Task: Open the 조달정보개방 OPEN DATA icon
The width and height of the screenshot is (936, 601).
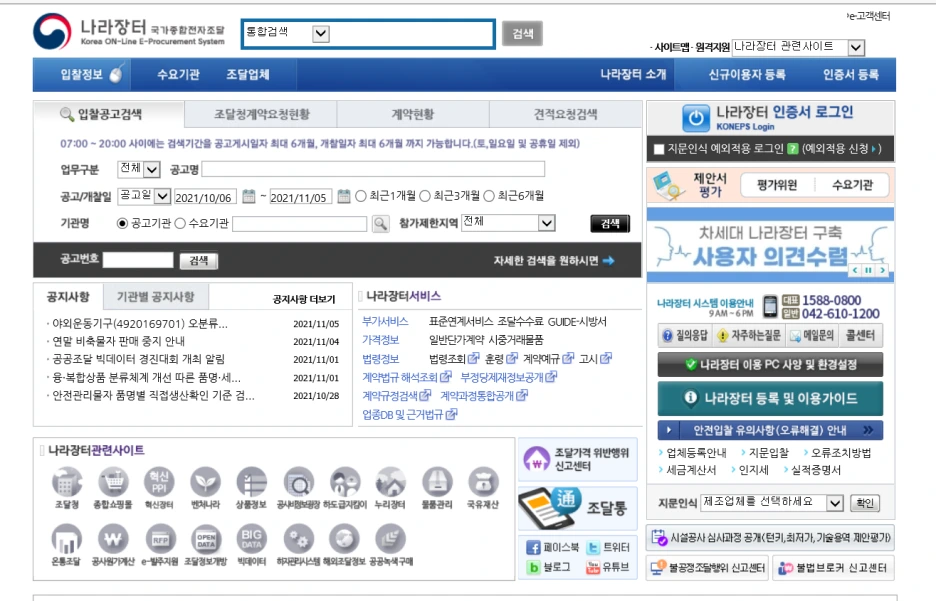Action: tap(206, 539)
